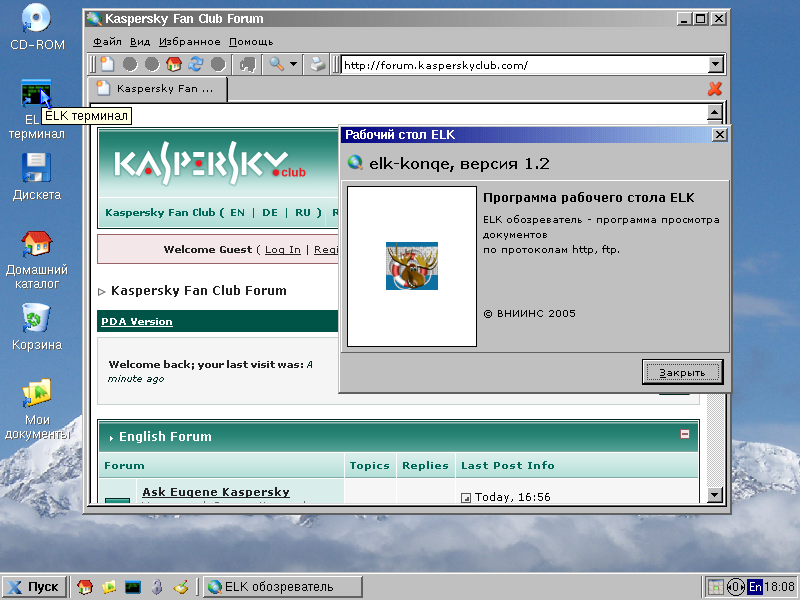Print the page using the printer icon
Image resolution: width=800 pixels, height=600 pixels.
tap(317, 64)
